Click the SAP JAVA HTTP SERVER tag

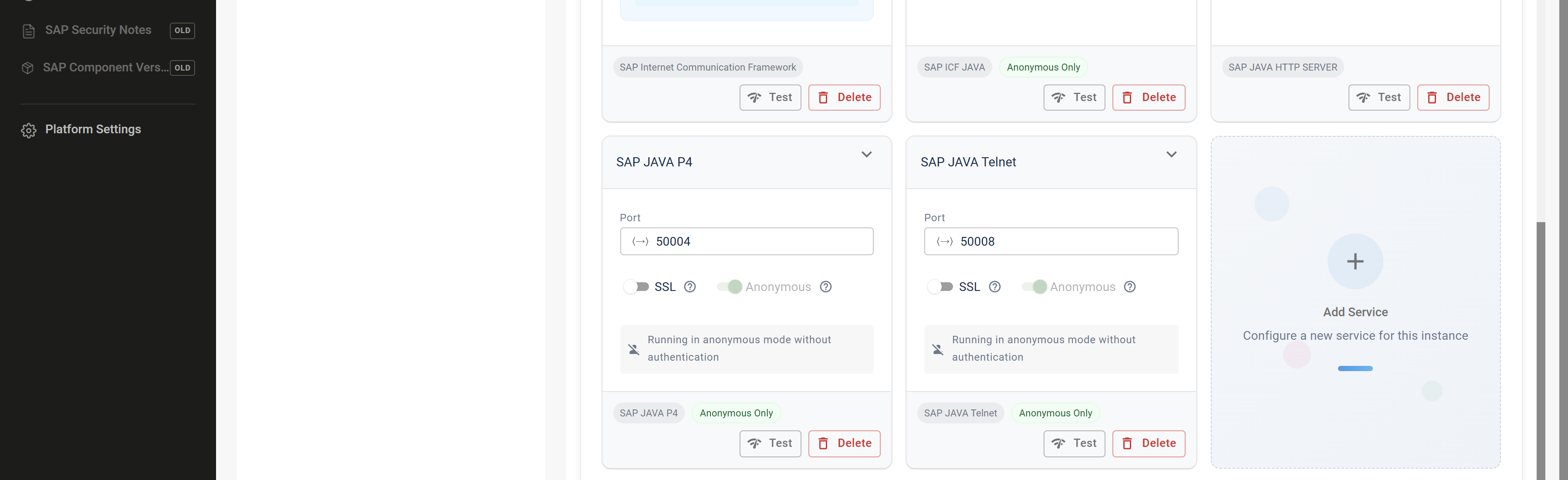(x=1283, y=68)
